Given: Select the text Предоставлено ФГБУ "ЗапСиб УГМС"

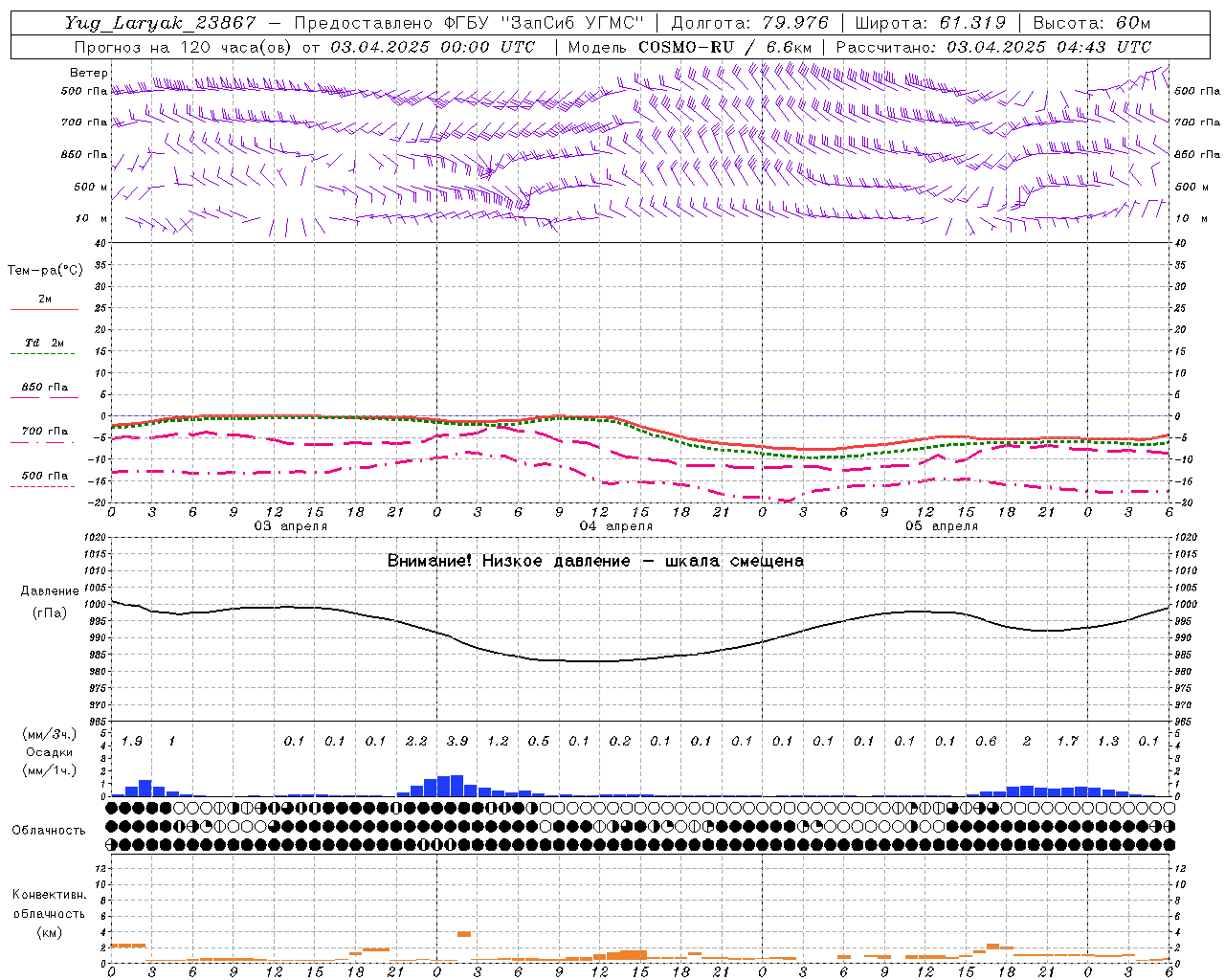Looking at the screenshot, I should [470, 23].
